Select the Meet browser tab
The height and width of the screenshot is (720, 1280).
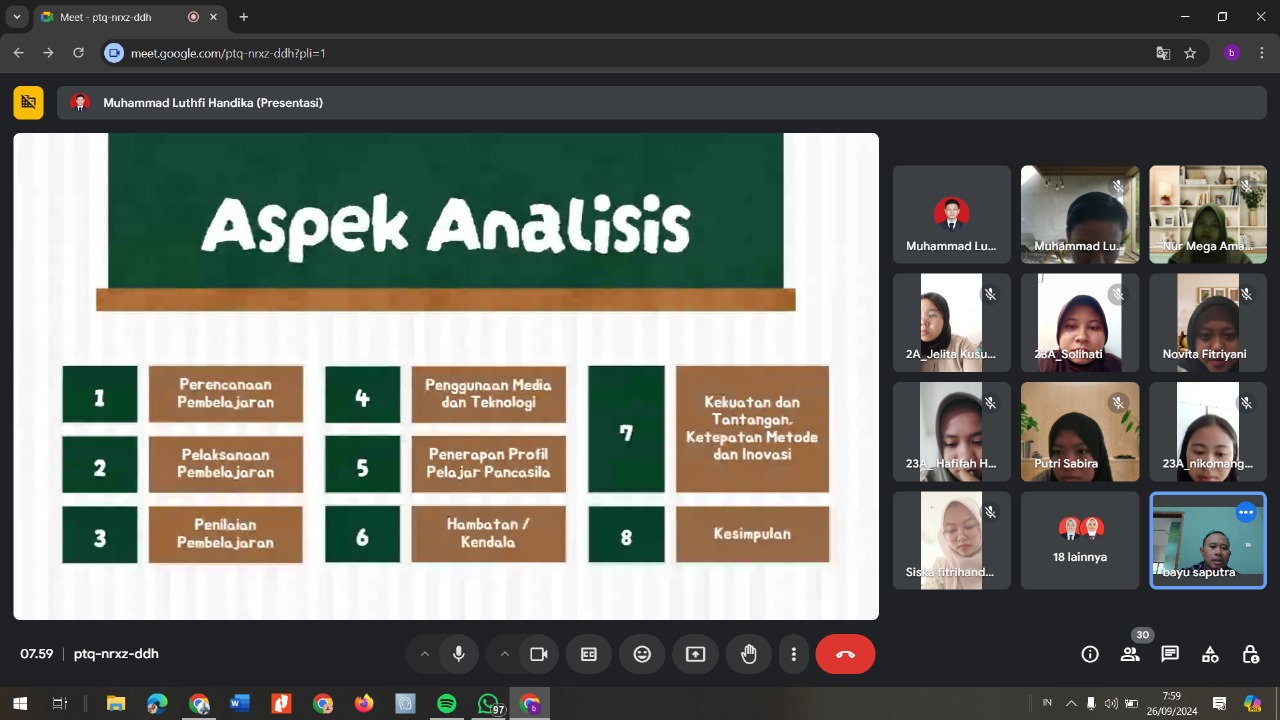(x=110, y=17)
